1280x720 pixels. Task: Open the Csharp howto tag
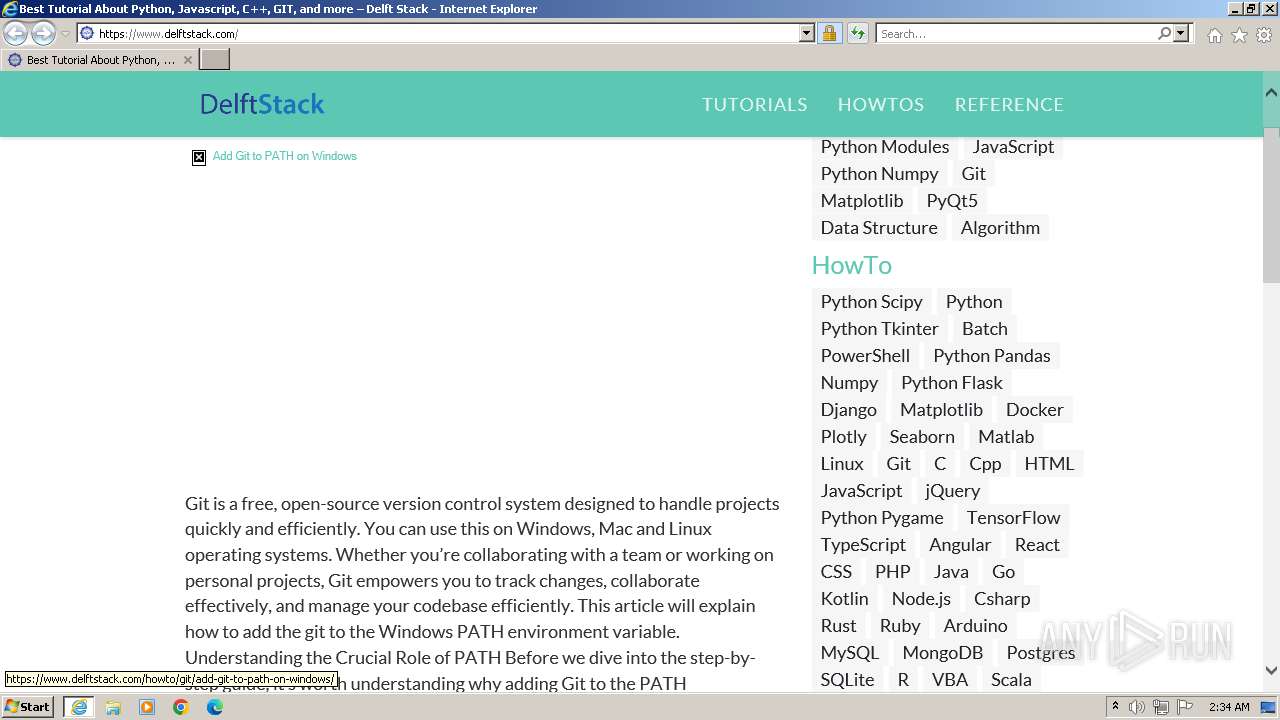pyautogui.click(x=1002, y=598)
